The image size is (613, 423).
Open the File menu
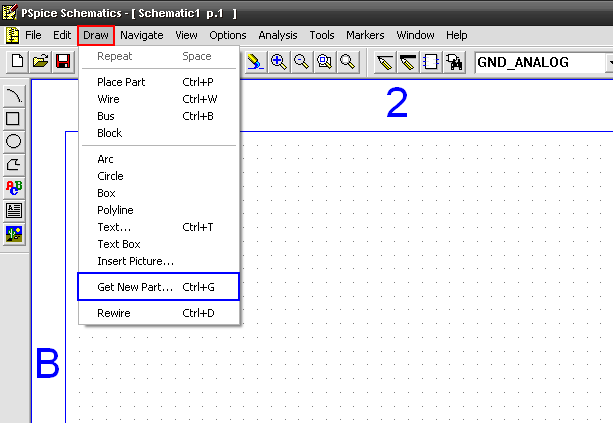(x=33, y=35)
